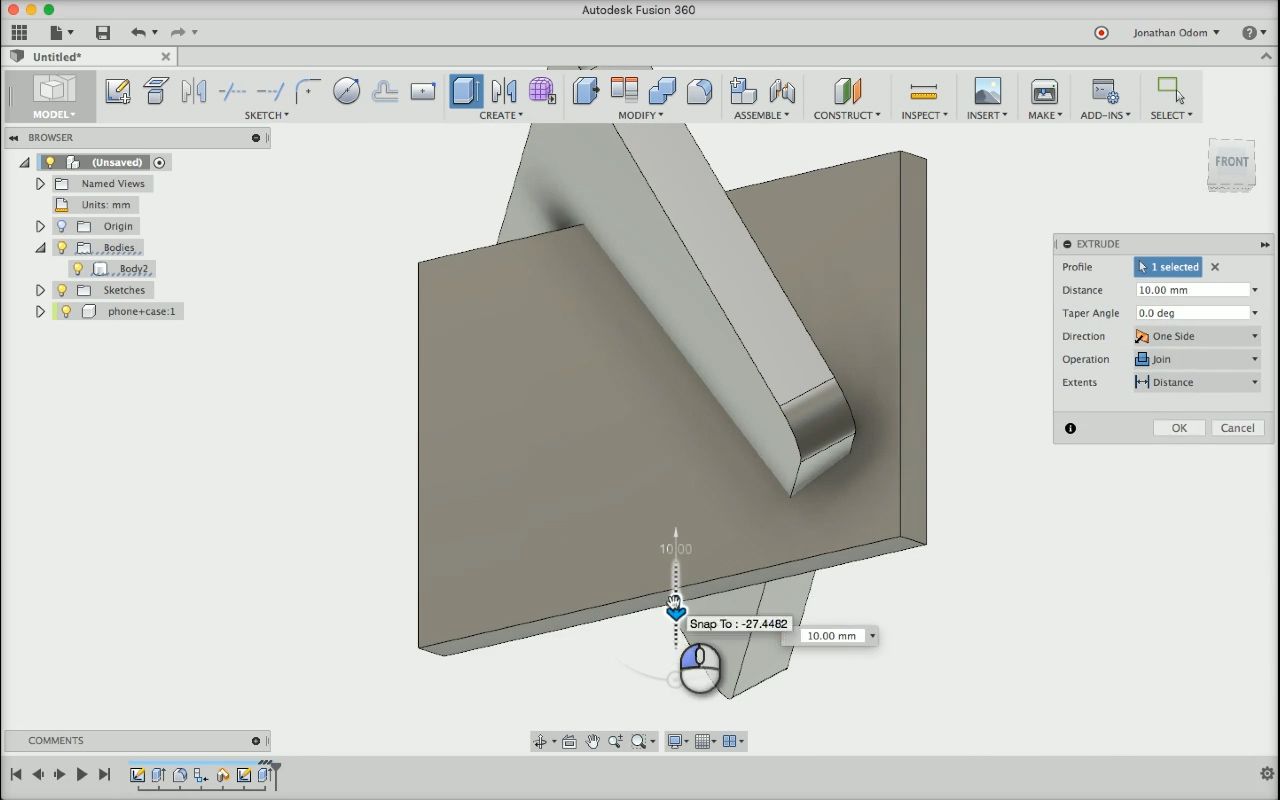
Task: Open the Operation Join dropdown
Action: [x=1197, y=359]
